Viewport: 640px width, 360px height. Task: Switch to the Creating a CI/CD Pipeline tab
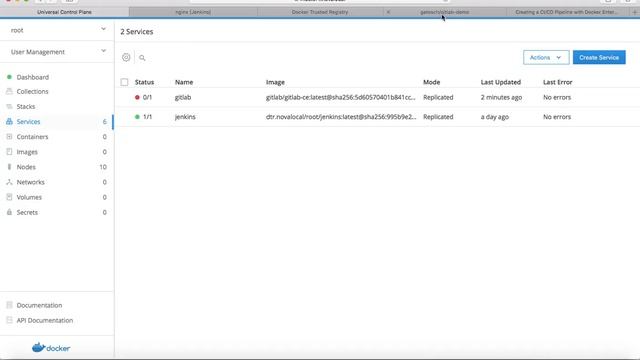pos(567,12)
